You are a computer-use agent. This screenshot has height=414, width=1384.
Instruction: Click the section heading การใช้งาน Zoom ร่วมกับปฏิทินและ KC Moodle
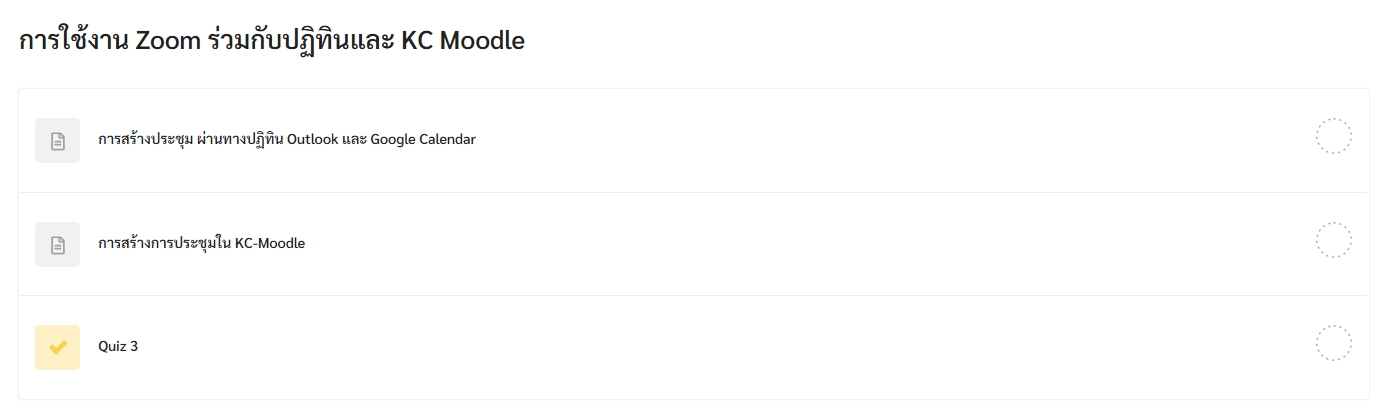pos(271,42)
